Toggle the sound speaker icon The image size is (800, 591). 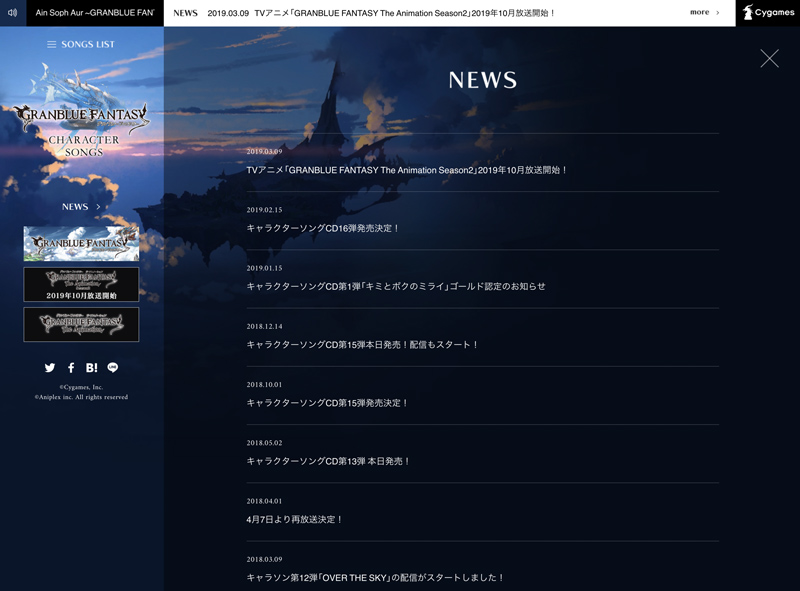tap(13, 13)
